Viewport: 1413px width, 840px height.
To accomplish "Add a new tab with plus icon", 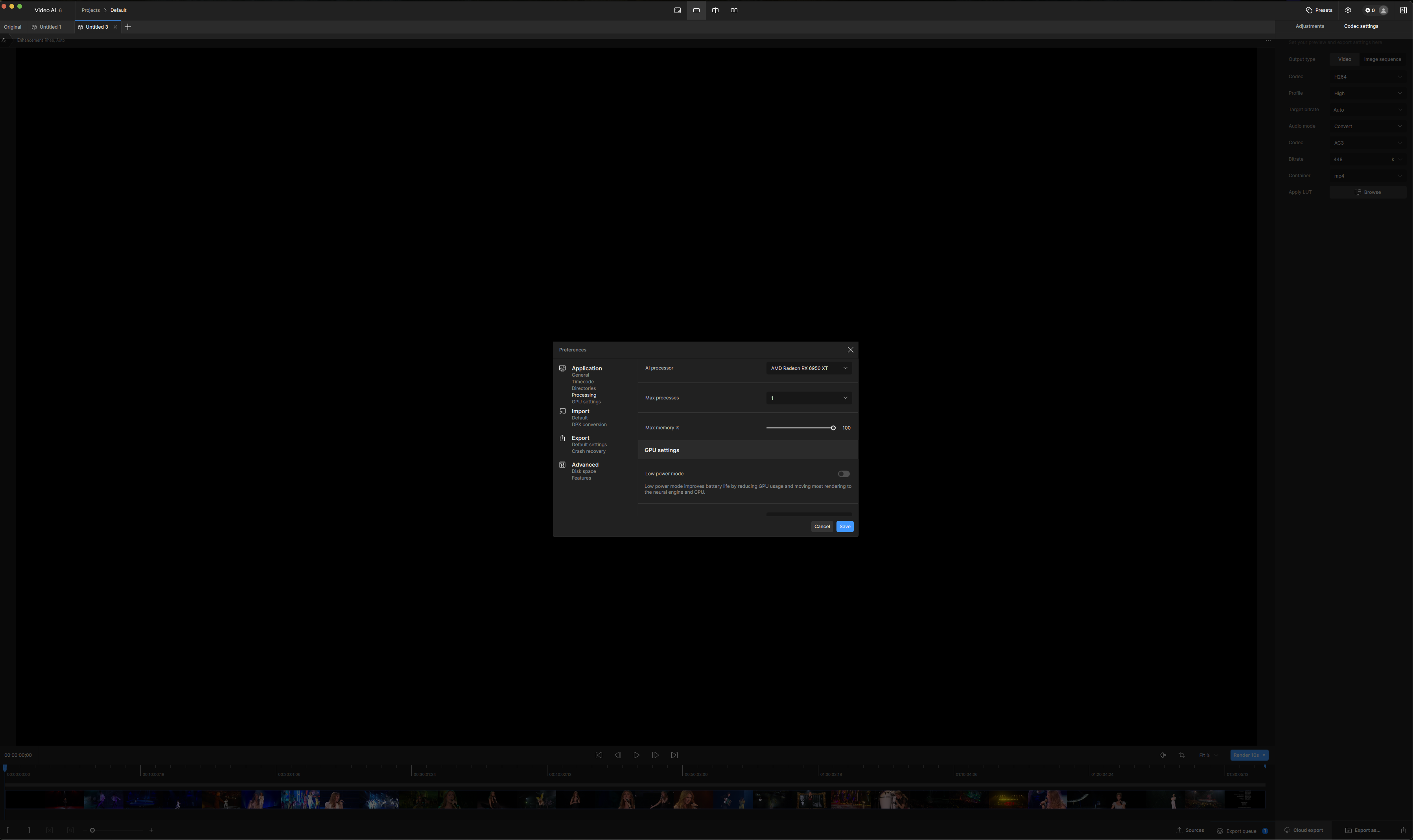I will pos(127,27).
